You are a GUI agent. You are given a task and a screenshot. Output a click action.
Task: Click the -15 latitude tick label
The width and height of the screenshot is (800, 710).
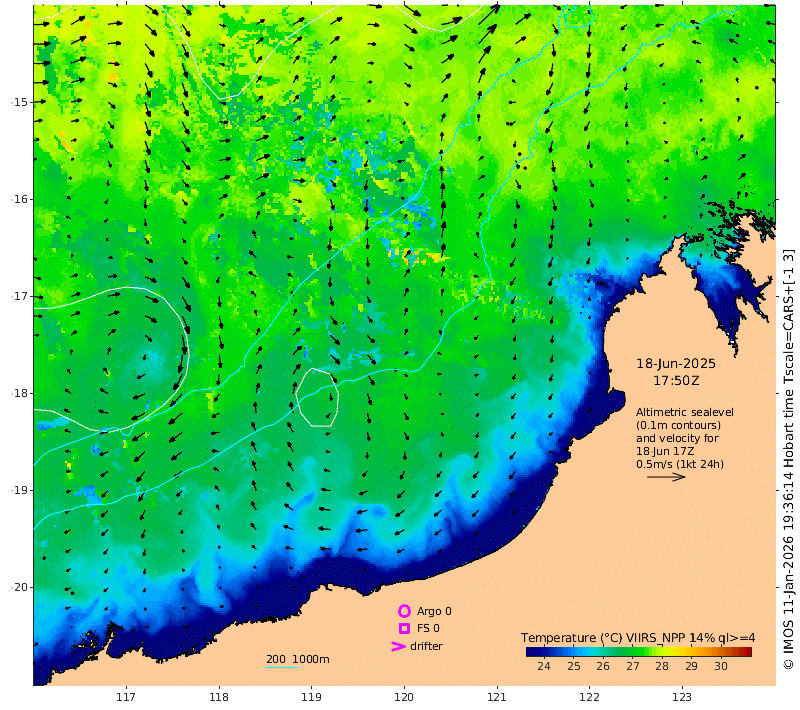(x=20, y=102)
